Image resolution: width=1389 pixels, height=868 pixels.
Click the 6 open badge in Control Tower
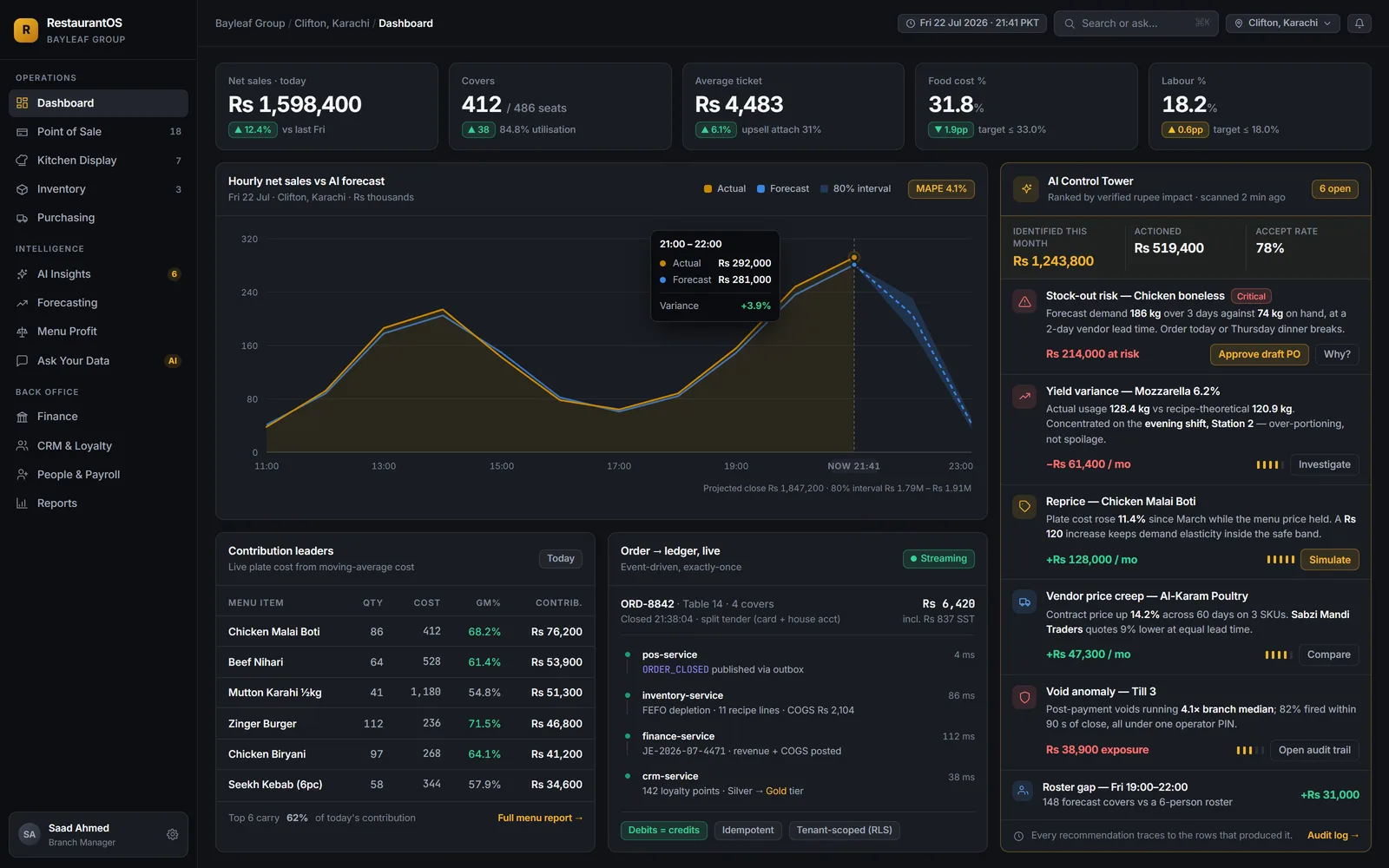coord(1334,189)
